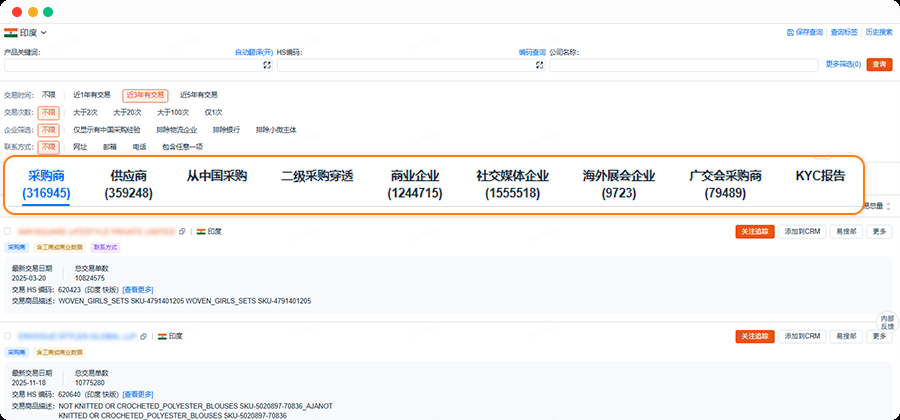Click the copy icon beside second company name

[144, 337]
